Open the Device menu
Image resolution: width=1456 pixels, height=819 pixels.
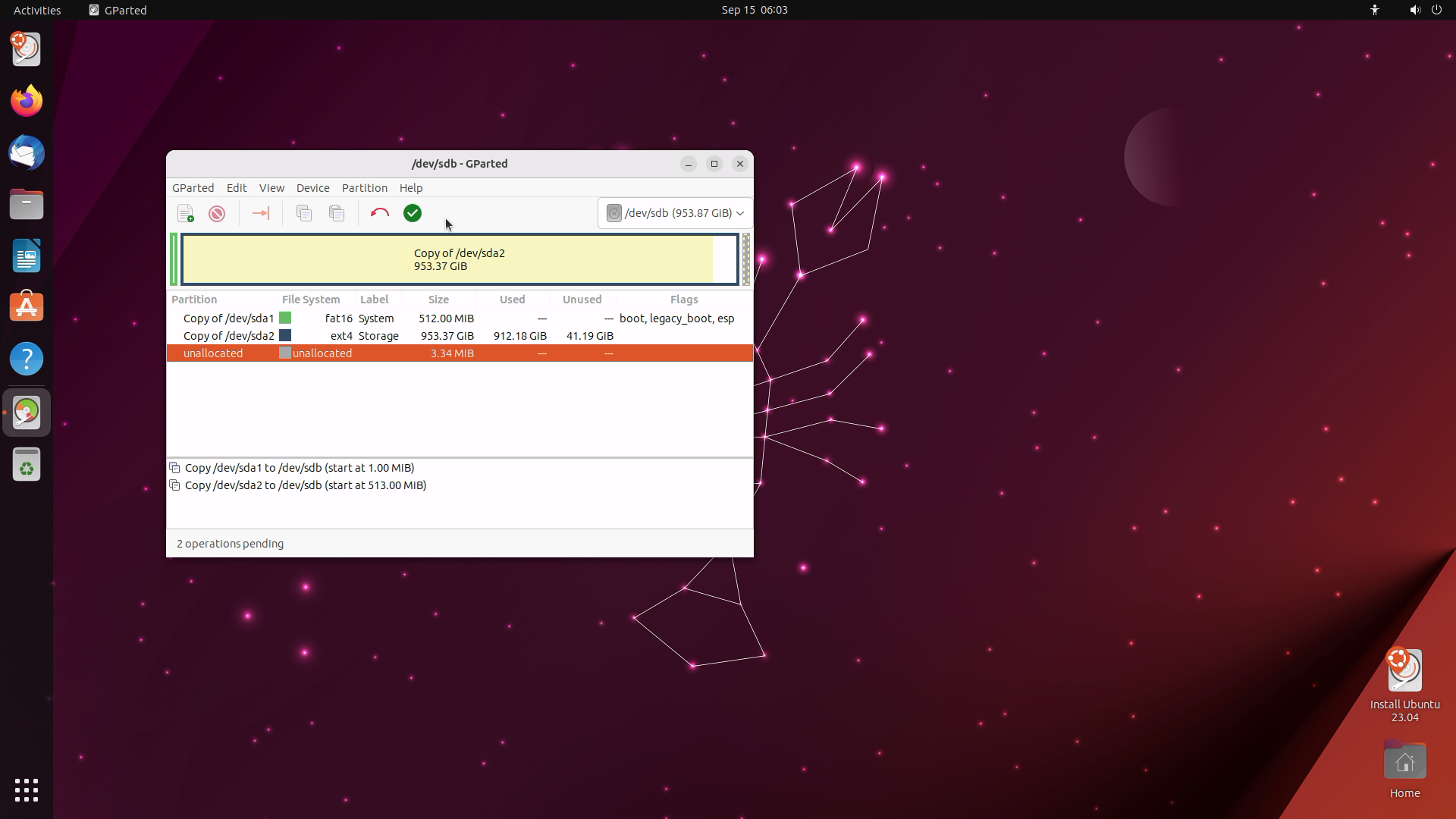click(x=312, y=188)
